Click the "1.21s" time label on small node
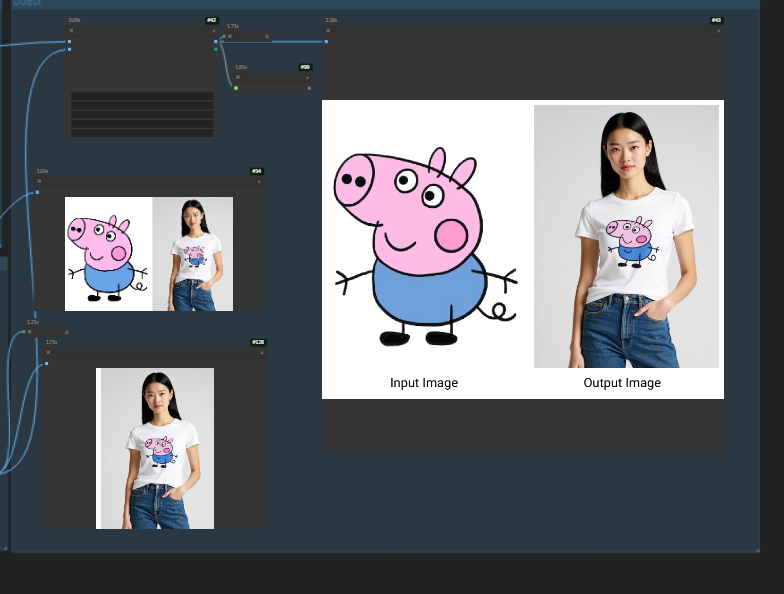The height and width of the screenshot is (594, 784). click(32, 322)
